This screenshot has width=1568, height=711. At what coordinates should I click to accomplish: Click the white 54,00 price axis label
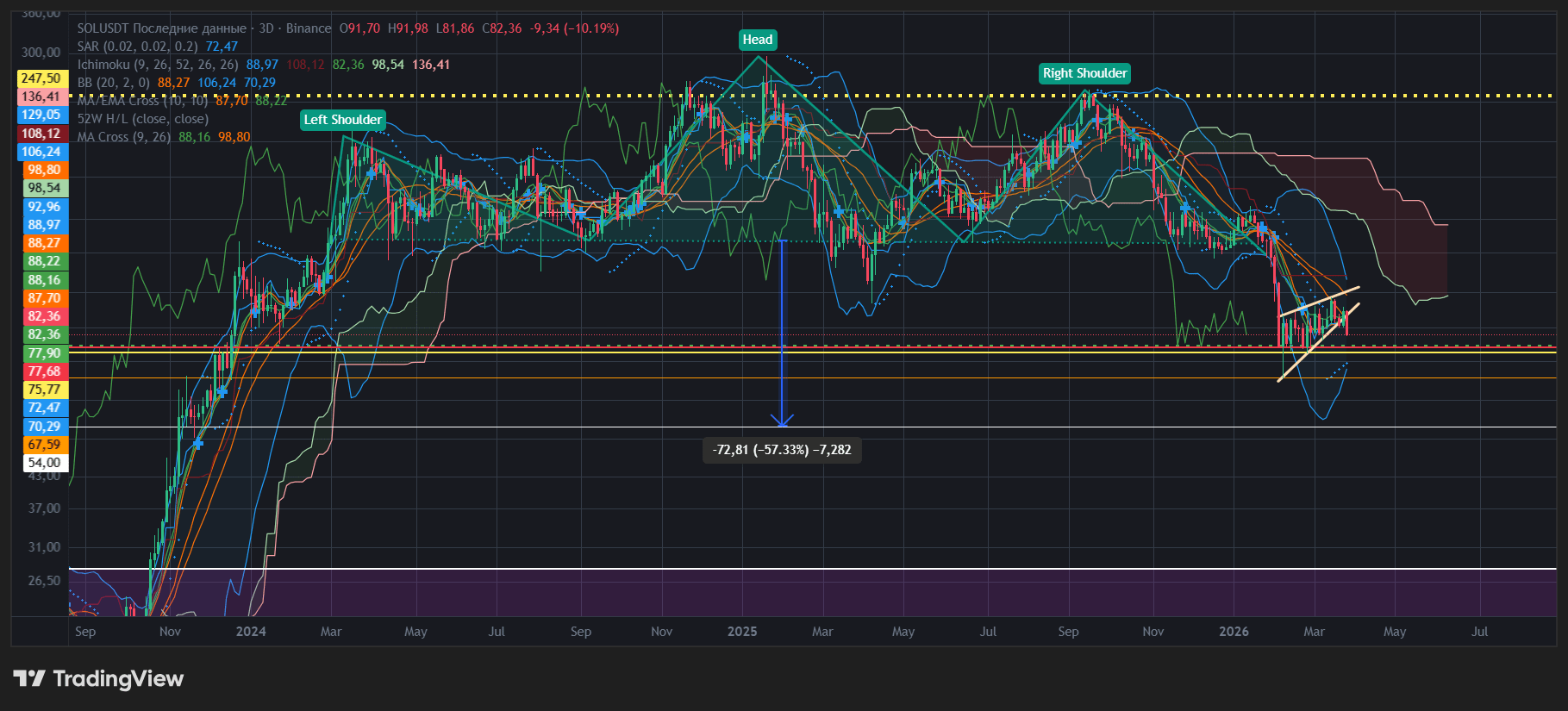(43, 463)
